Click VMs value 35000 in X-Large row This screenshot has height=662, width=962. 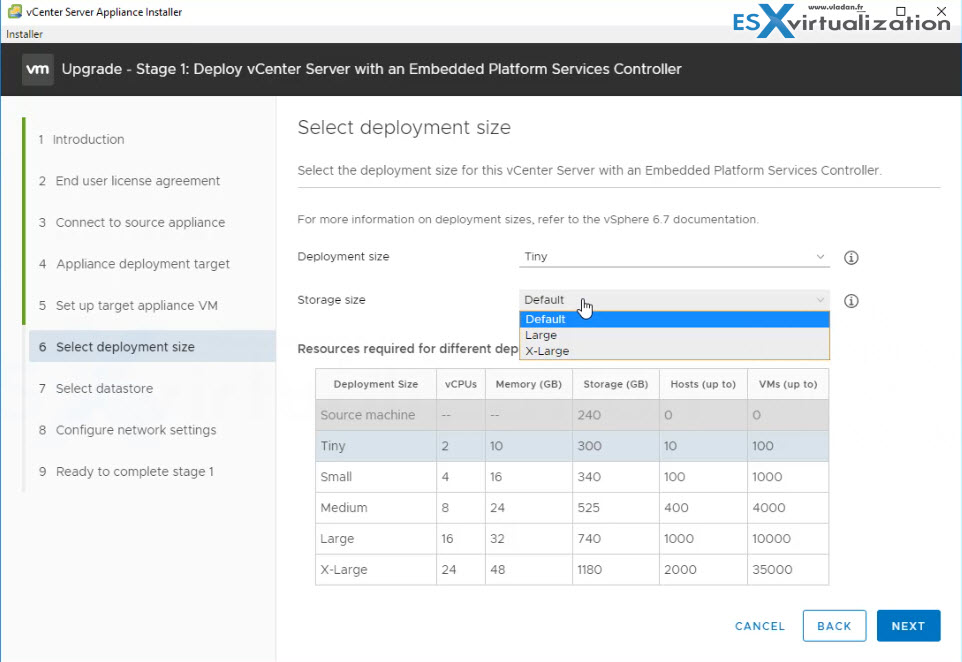[772, 569]
